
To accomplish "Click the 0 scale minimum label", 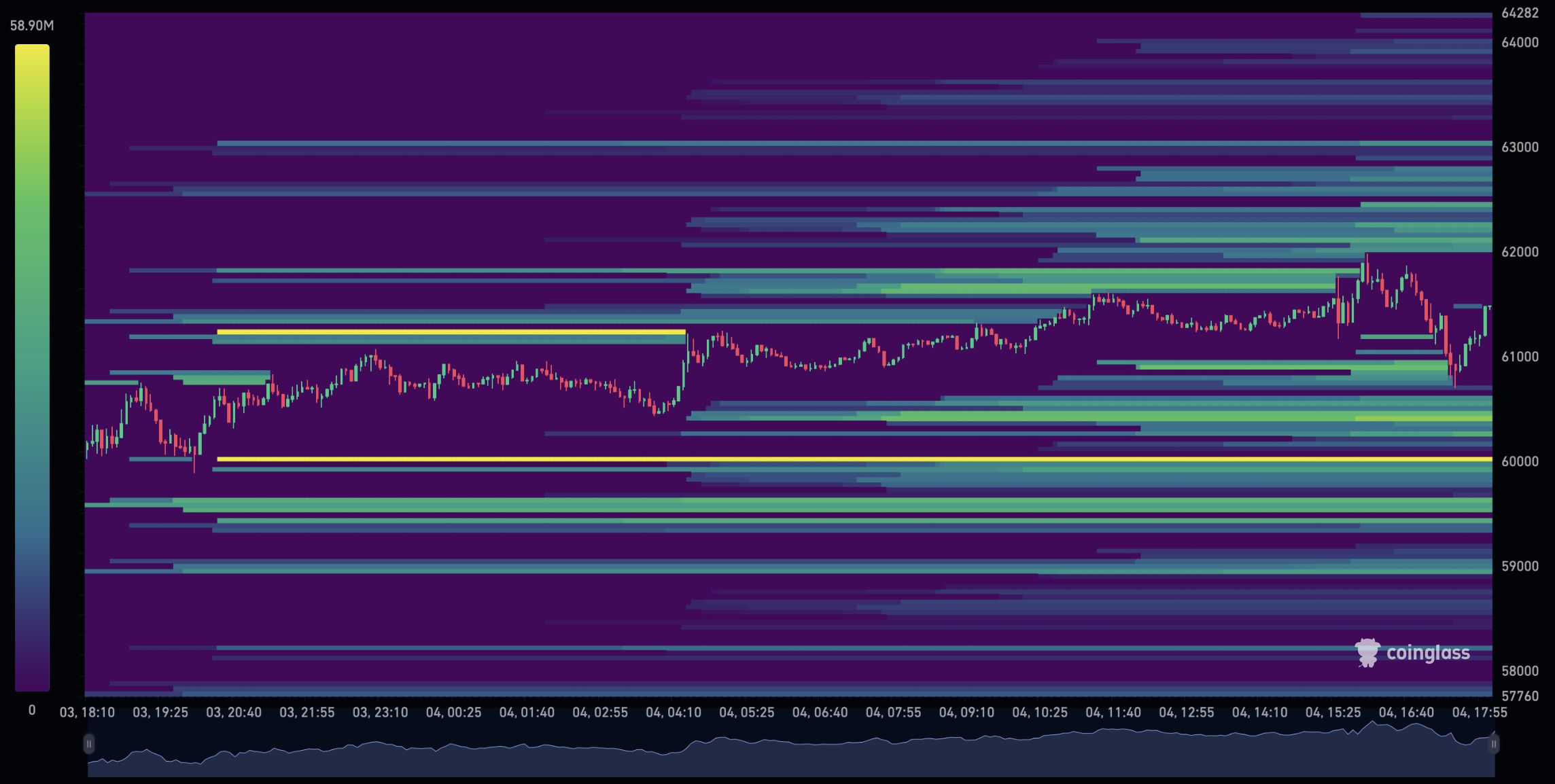I will (x=31, y=710).
